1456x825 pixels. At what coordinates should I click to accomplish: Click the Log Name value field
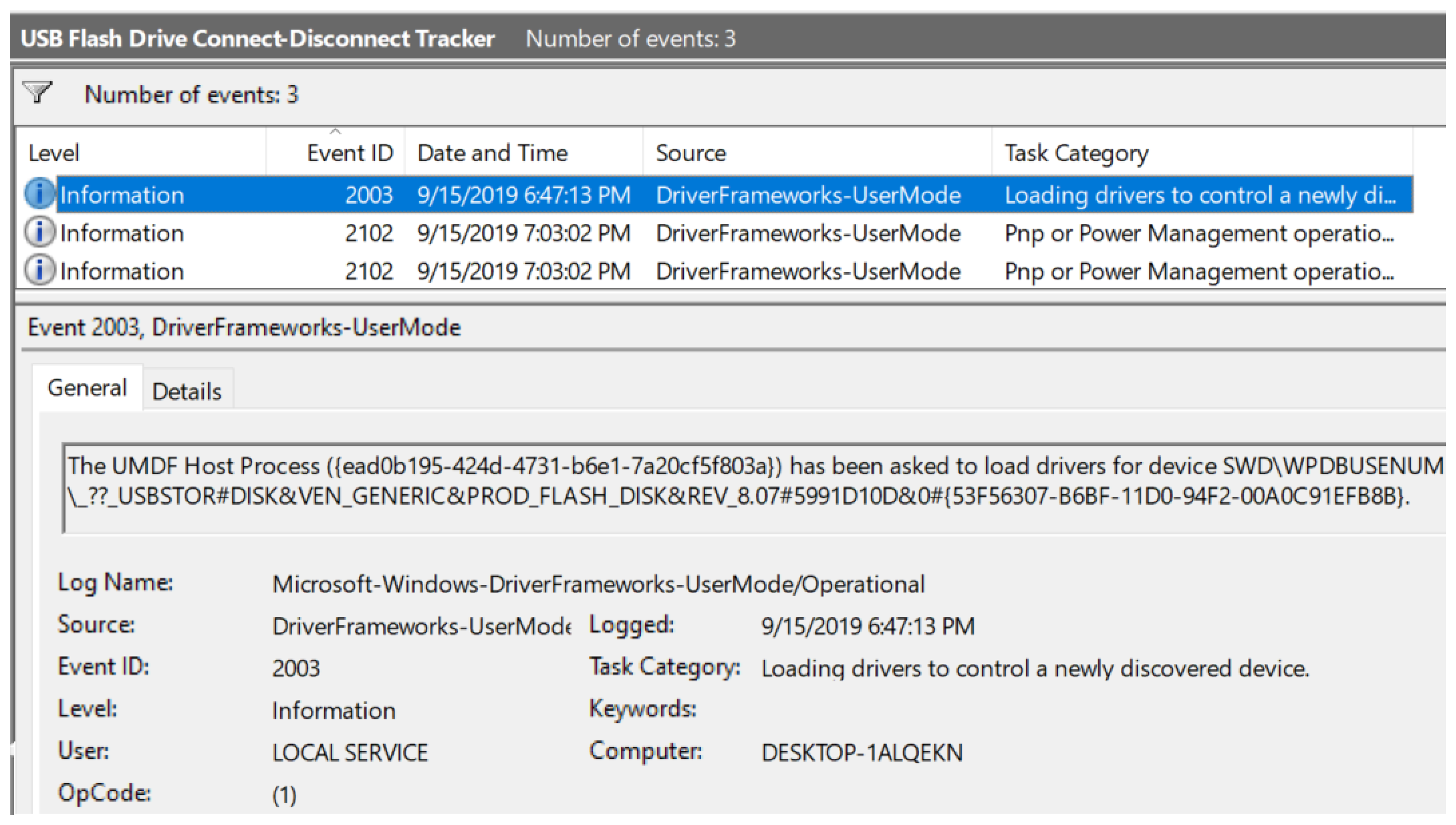[x=598, y=584]
